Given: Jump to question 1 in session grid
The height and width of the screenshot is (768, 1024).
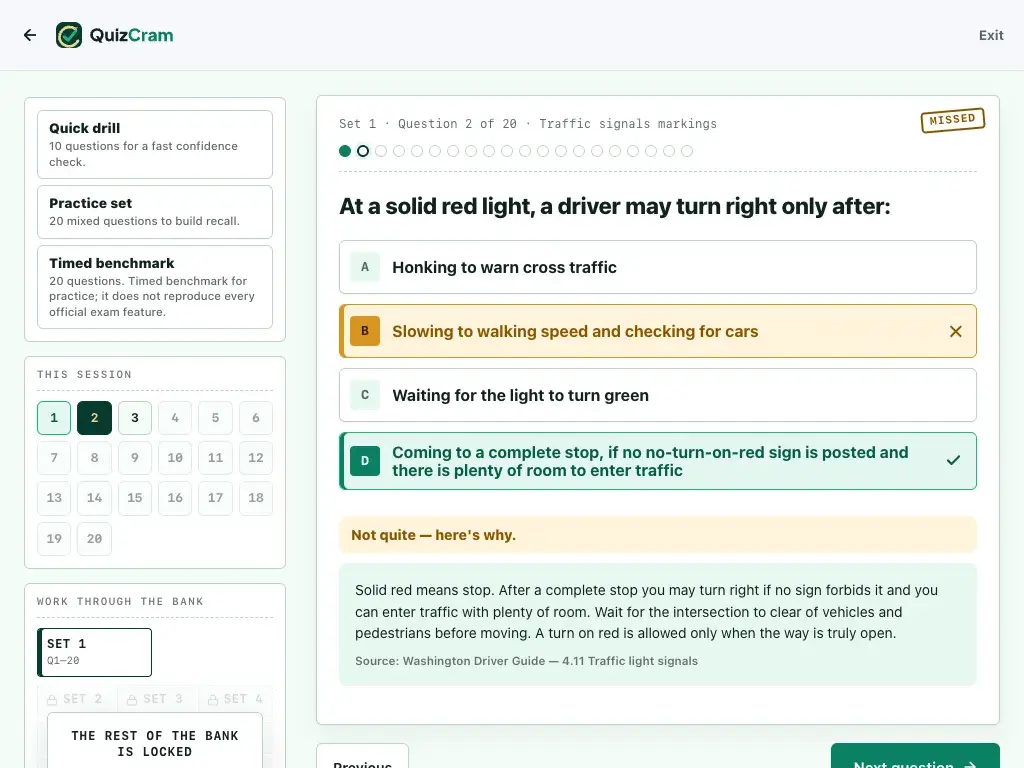Looking at the screenshot, I should 54,418.
